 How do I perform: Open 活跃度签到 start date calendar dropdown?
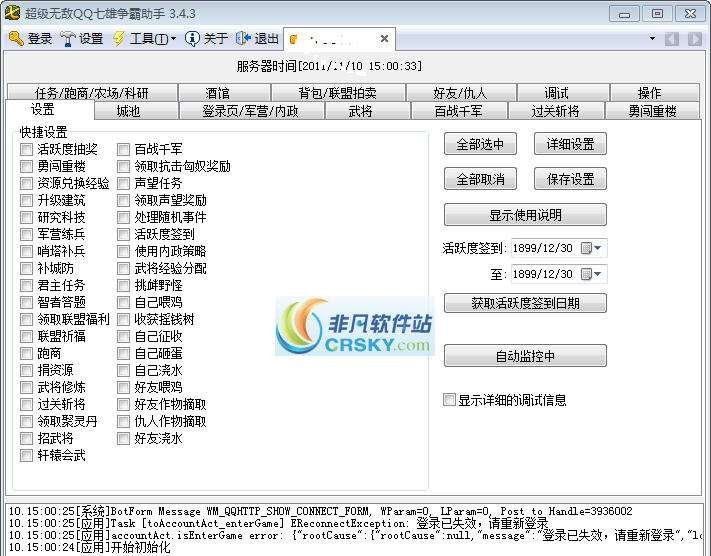point(592,248)
